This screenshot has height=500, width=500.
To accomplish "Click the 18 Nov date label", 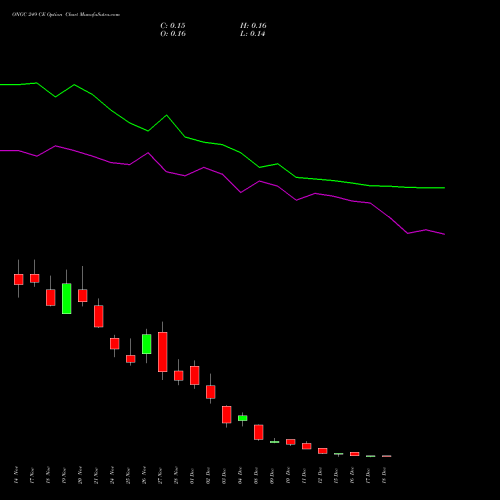I will click(x=48, y=475).
